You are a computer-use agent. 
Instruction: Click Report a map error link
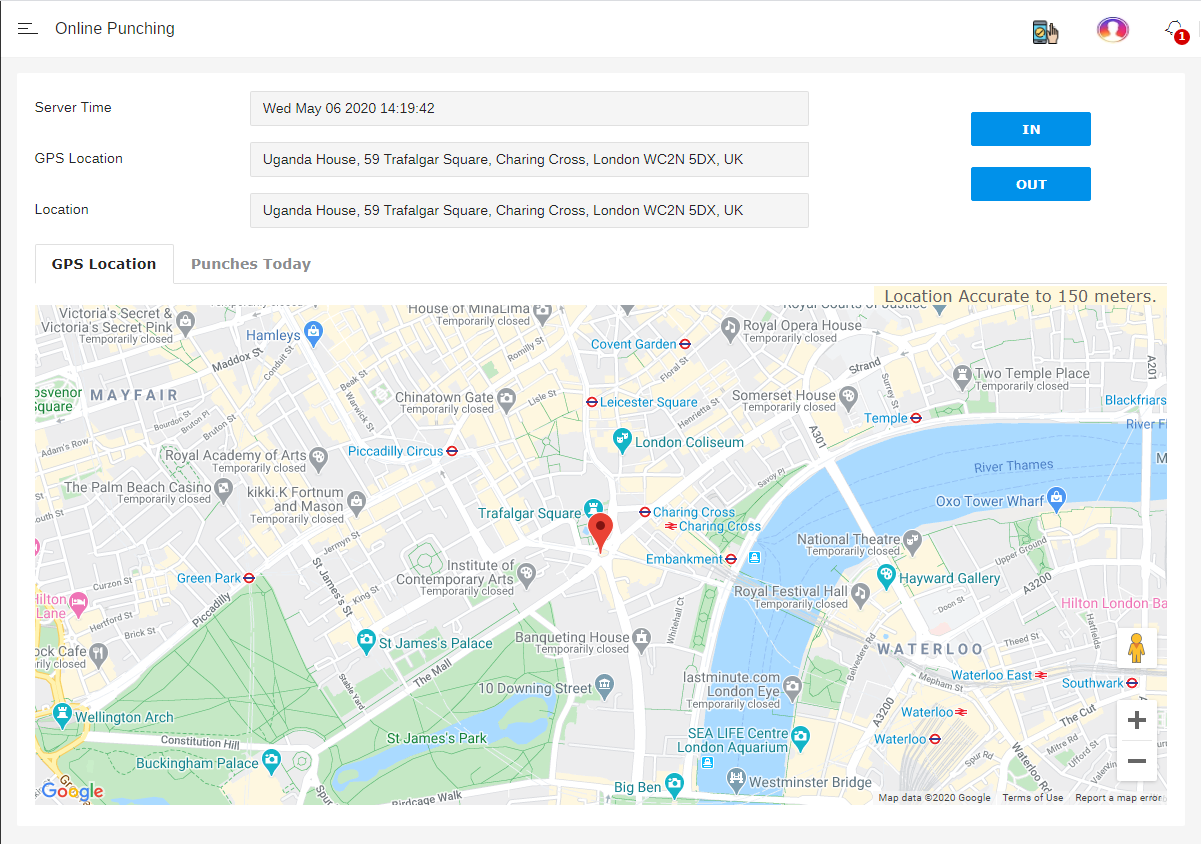click(x=1118, y=798)
